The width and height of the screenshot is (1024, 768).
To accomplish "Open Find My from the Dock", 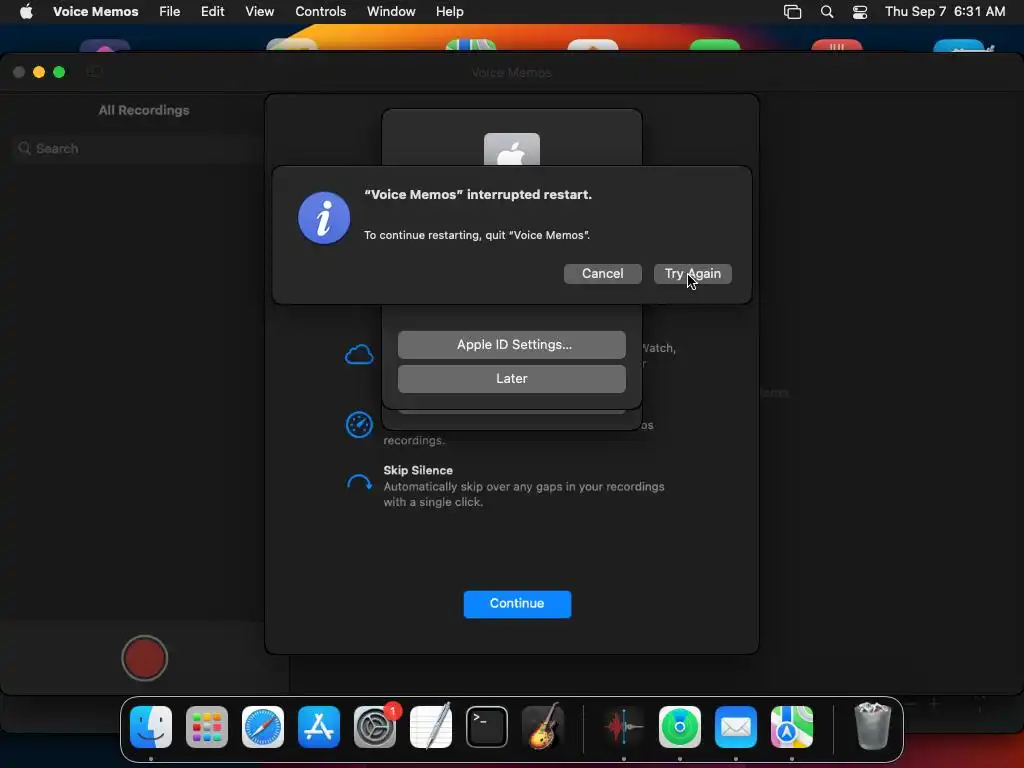I will pos(680,727).
